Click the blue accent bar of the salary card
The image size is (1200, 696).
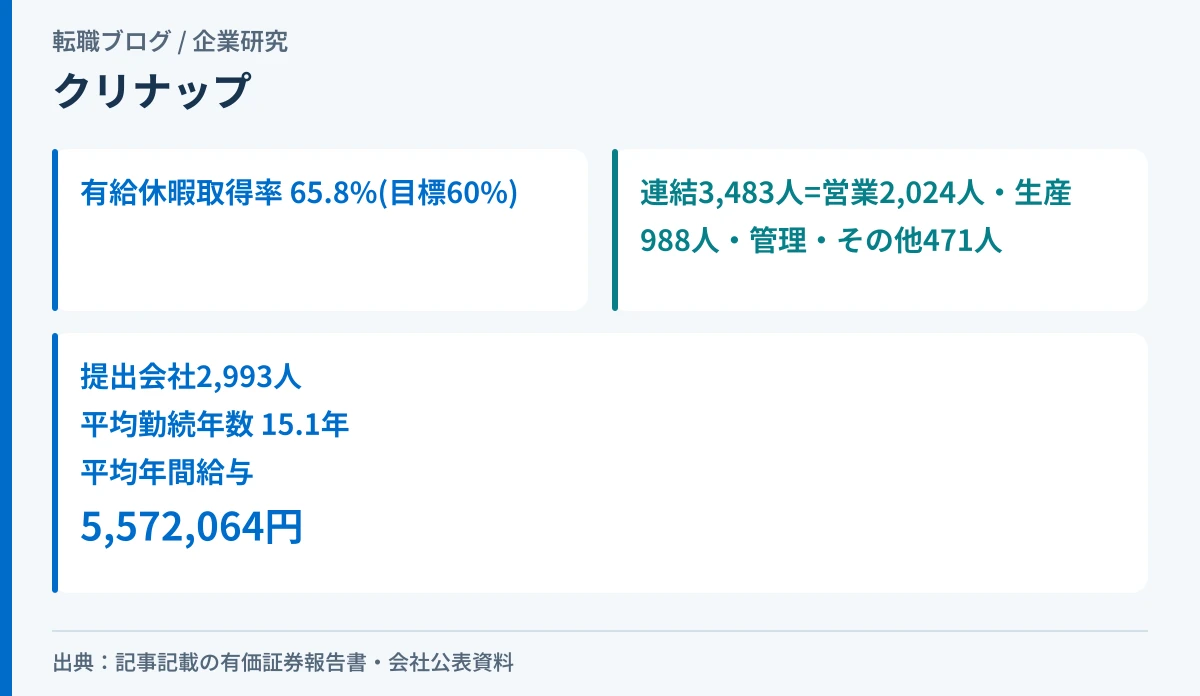coord(55,463)
